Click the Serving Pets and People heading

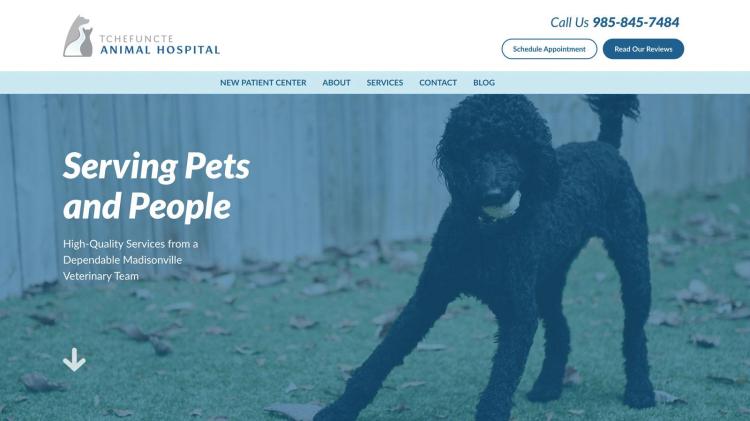pyautogui.click(x=156, y=186)
